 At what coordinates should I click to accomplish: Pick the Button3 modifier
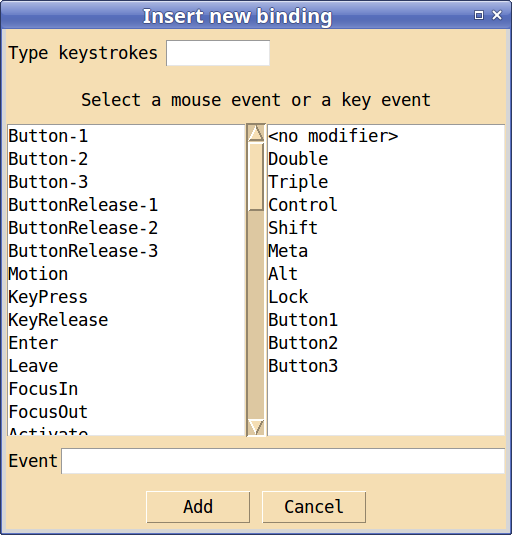tap(386, 366)
